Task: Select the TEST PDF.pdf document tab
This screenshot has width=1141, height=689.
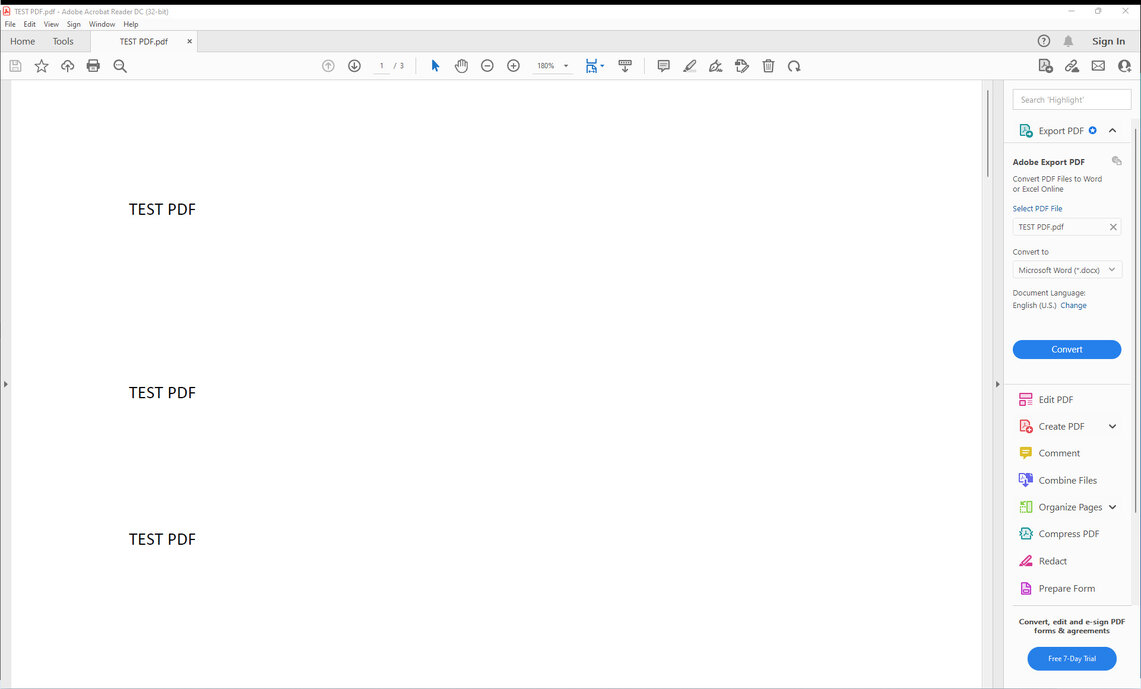Action: (143, 41)
